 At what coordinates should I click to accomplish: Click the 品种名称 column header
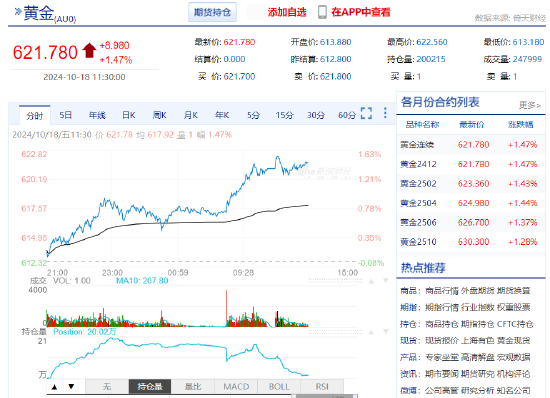[422, 124]
